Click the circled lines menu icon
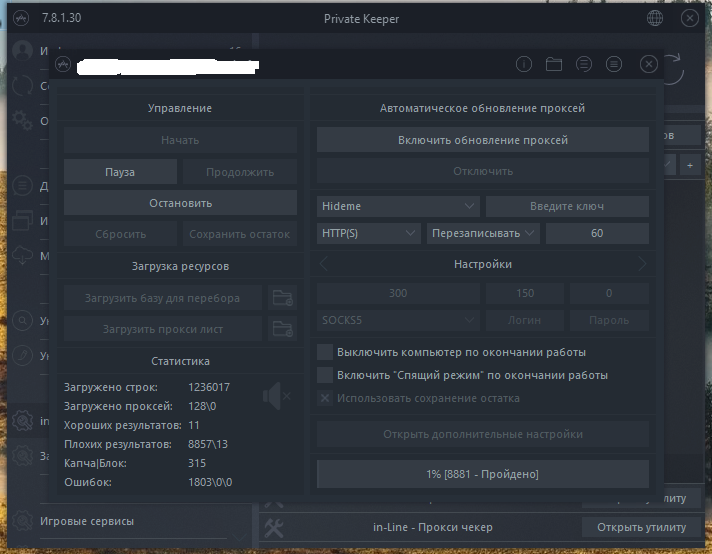 614,64
